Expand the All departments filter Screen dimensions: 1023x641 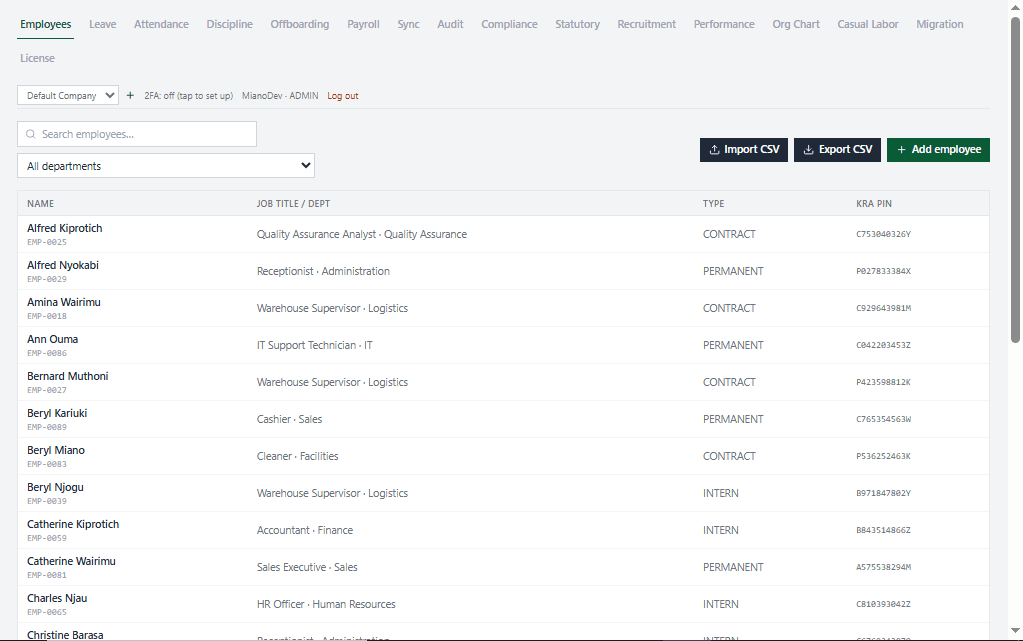(166, 166)
